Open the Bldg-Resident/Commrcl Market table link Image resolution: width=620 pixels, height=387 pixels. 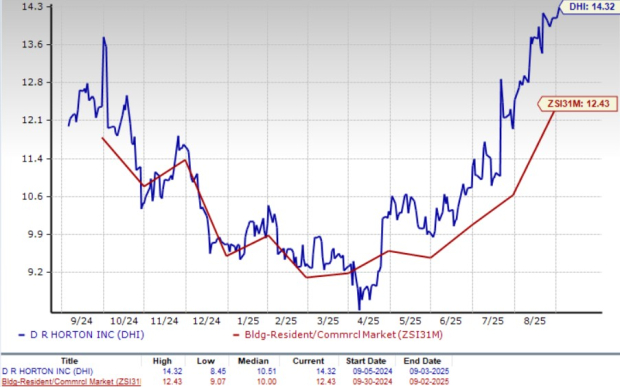[x=71, y=382]
